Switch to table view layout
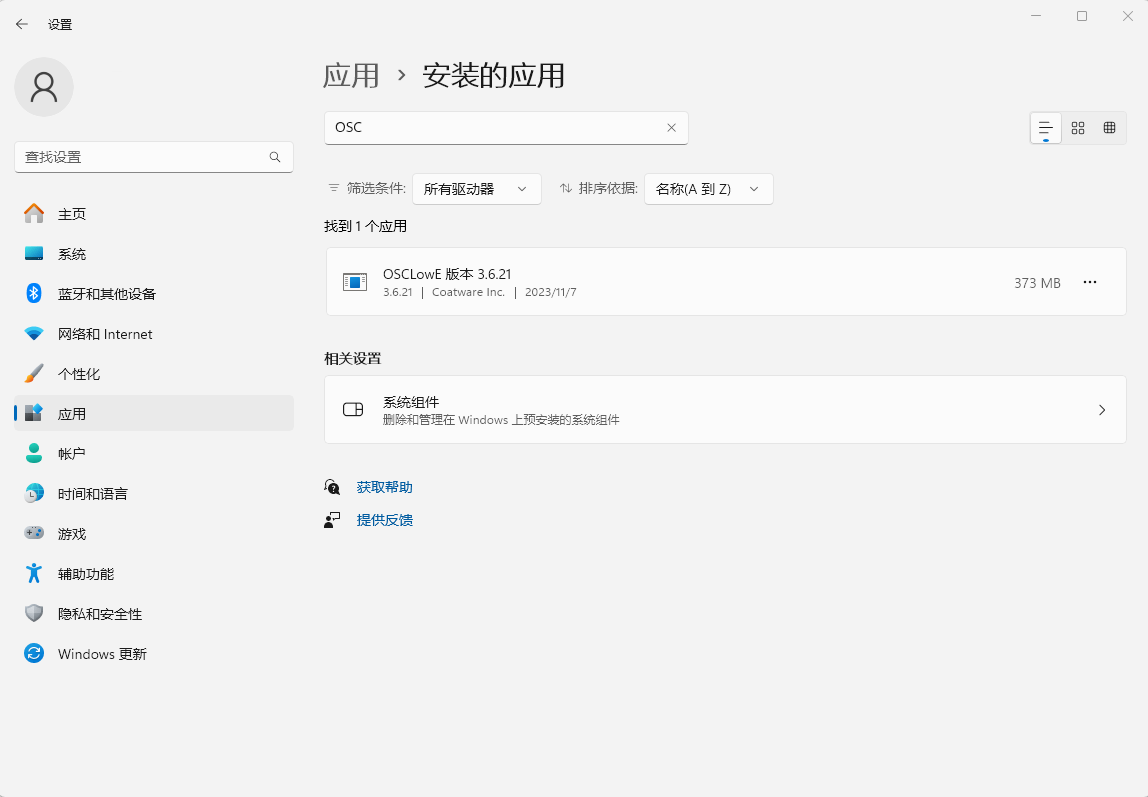Screen dimensions: 1148x797 1109,128
